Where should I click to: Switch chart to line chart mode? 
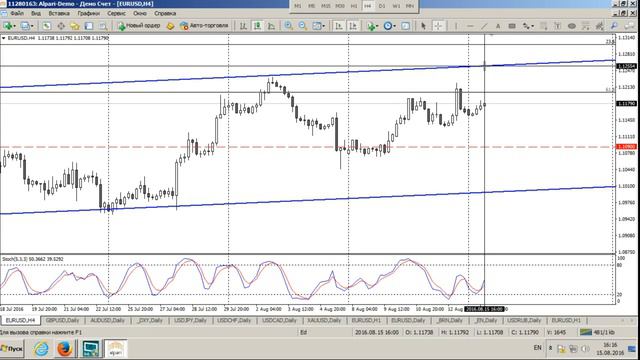[x=271, y=26]
